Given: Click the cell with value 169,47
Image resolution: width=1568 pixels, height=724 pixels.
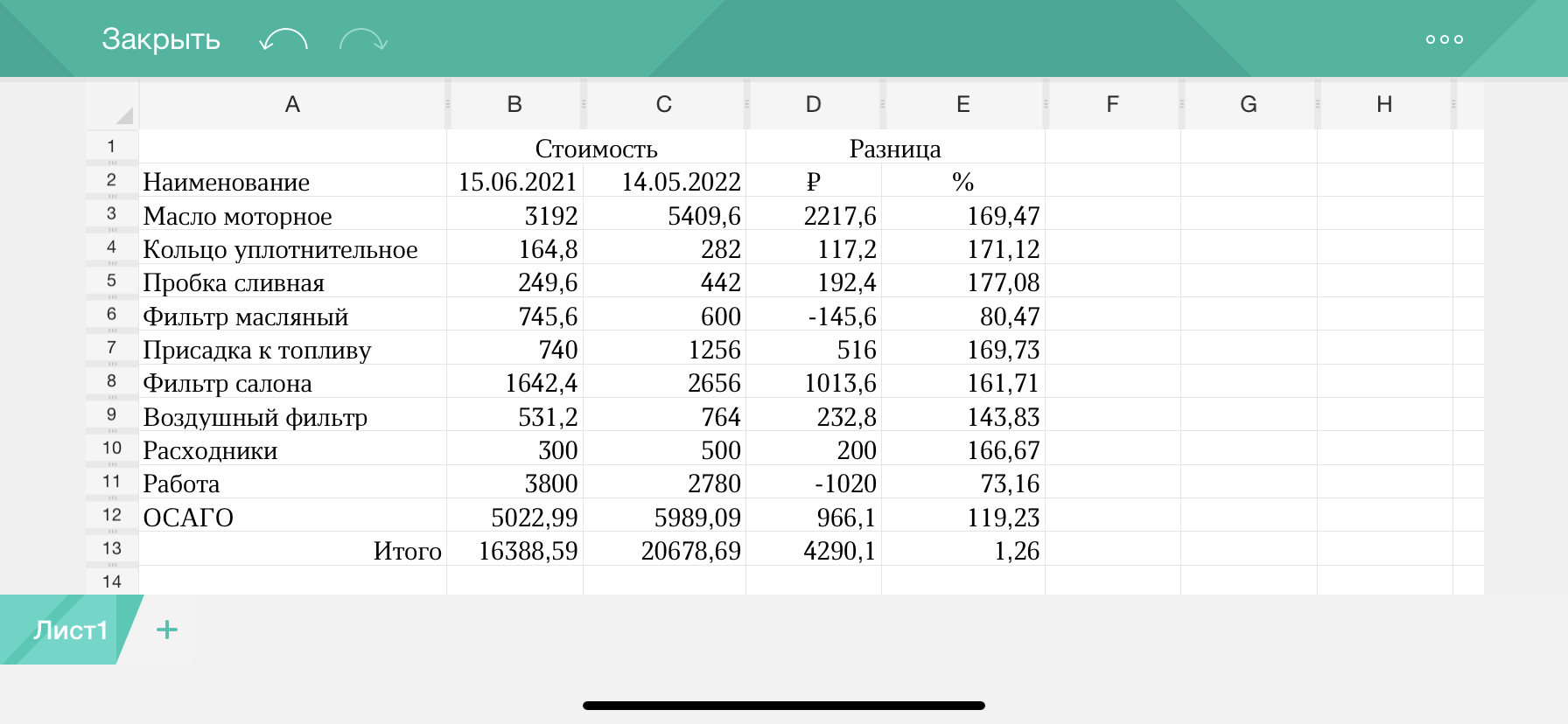Looking at the screenshot, I should pos(963,214).
